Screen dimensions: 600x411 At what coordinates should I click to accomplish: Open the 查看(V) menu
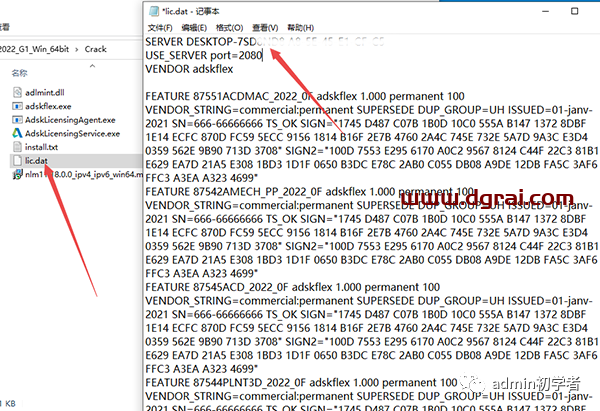coord(267,27)
